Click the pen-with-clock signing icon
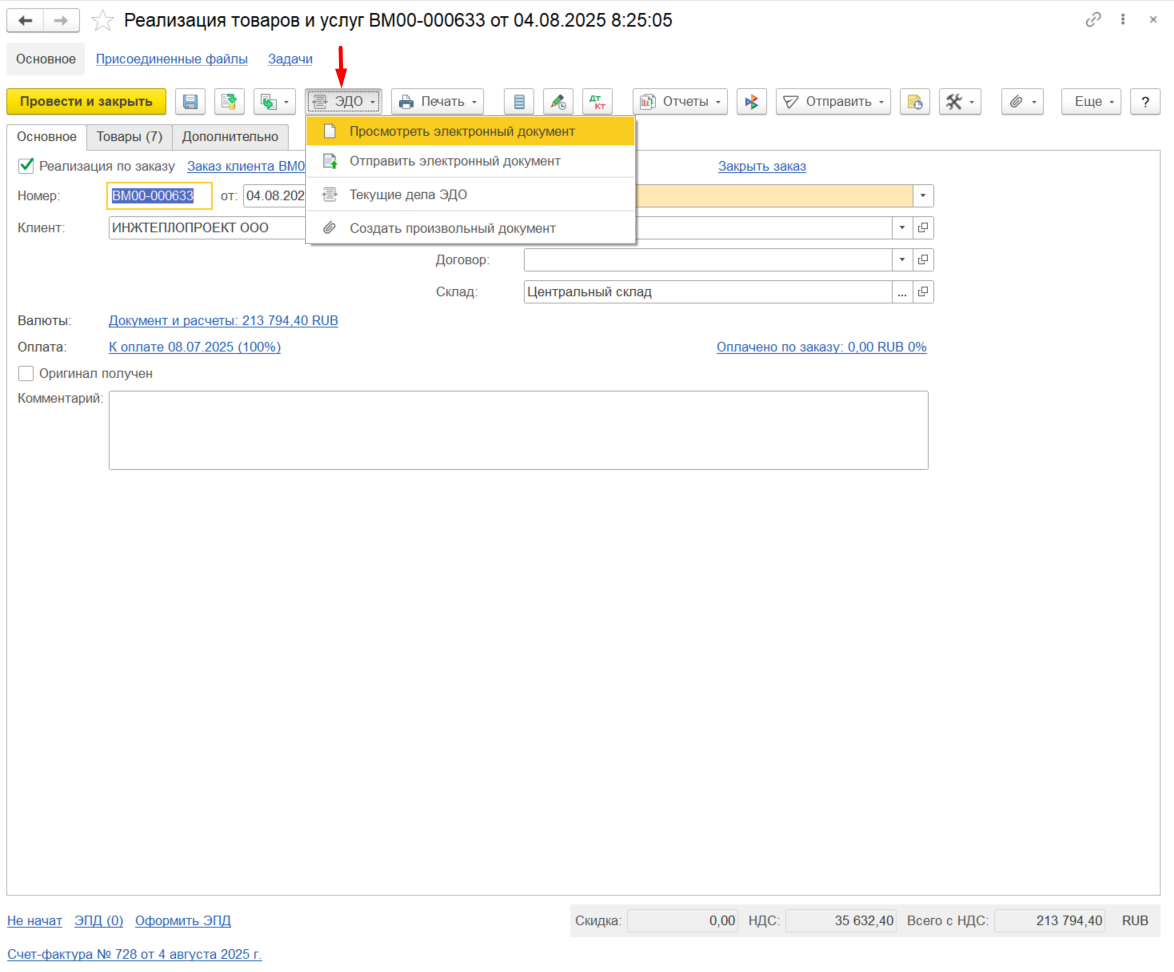 (x=558, y=102)
